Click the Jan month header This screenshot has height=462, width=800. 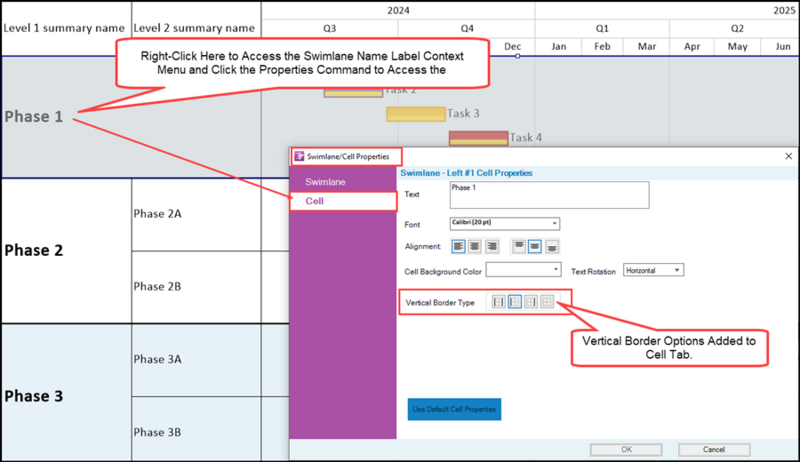pyautogui.click(x=559, y=46)
